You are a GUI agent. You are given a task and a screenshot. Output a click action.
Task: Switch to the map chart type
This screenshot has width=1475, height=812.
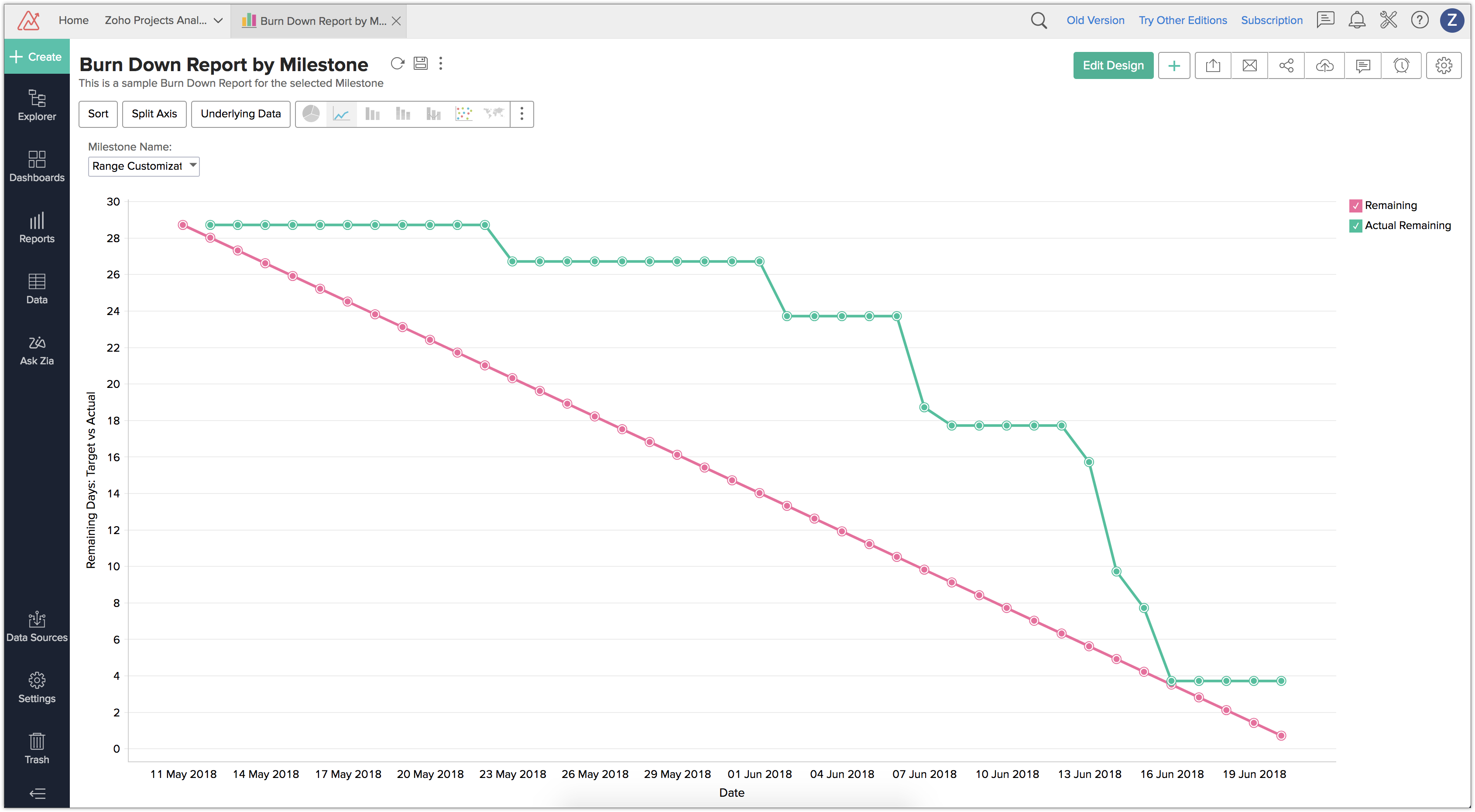point(494,114)
